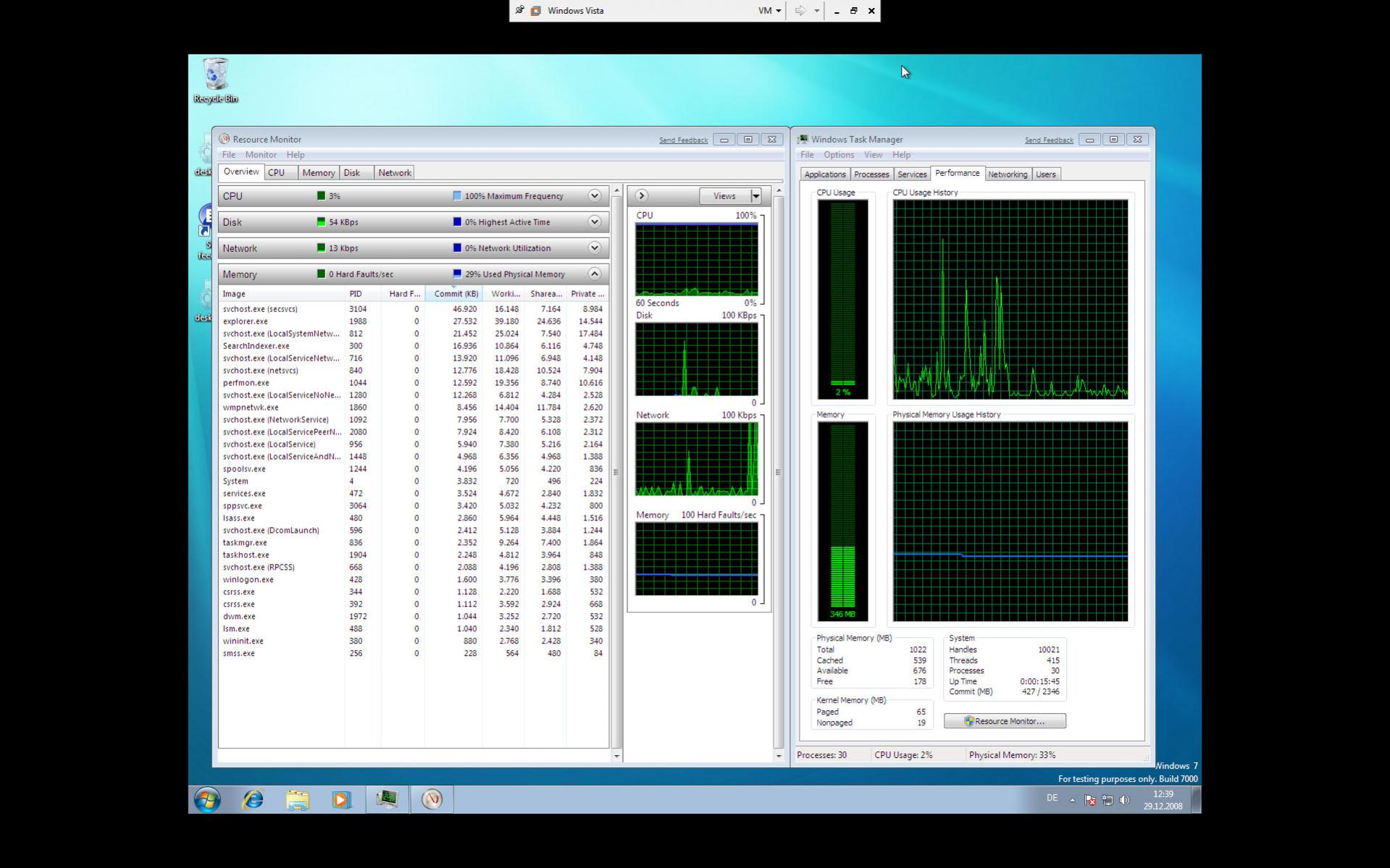The height and width of the screenshot is (868, 1390).
Task: Open the Start menu orb
Action: click(x=207, y=799)
